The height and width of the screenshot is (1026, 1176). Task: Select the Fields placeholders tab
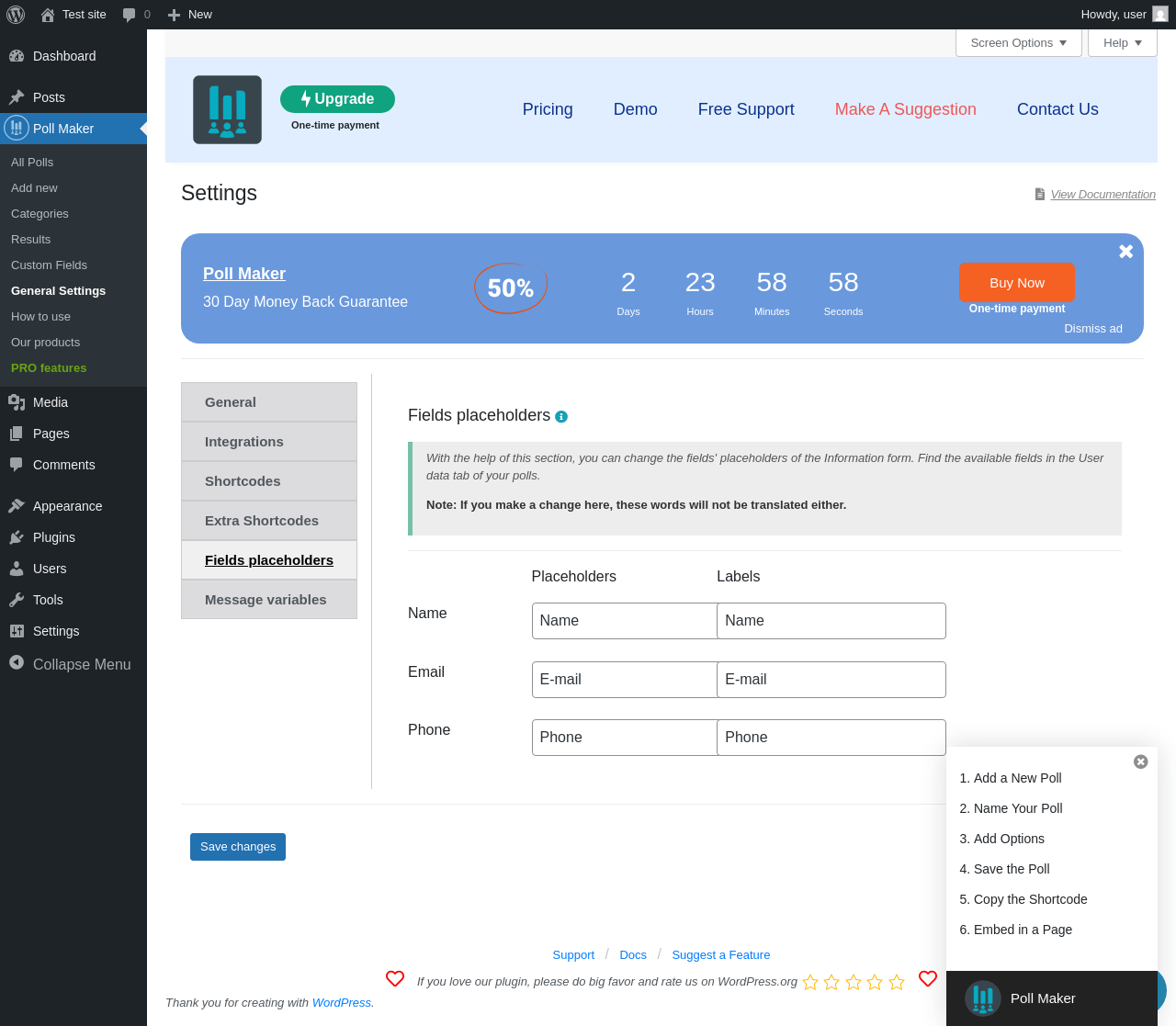click(x=269, y=560)
